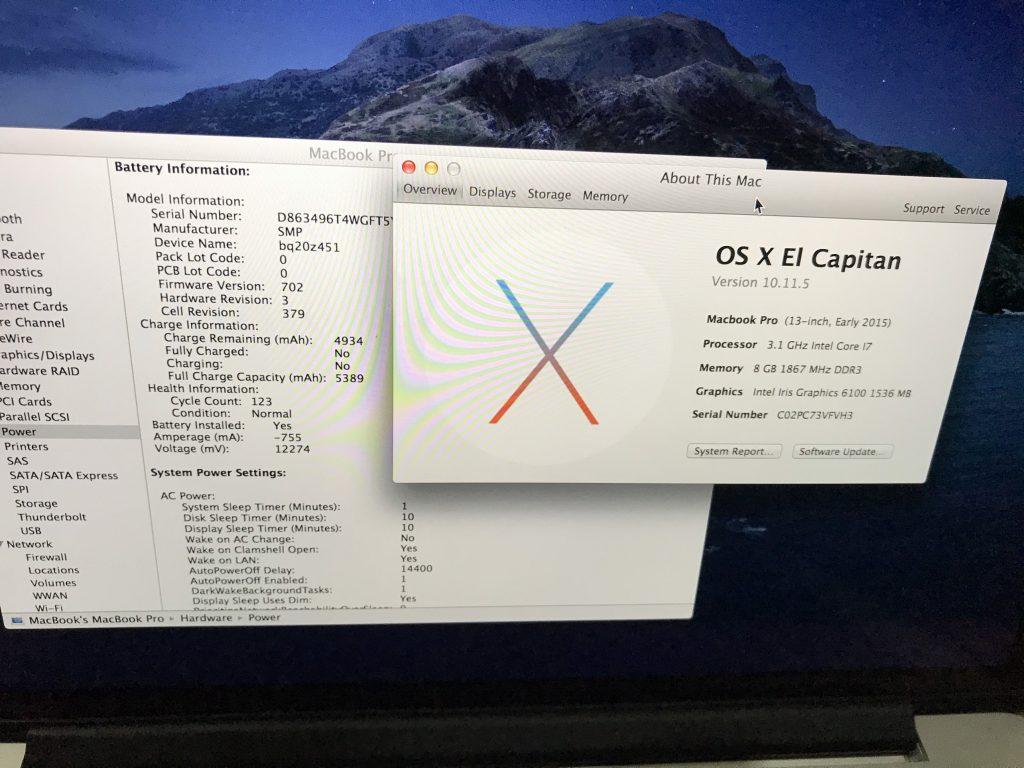
Task: Click the device name bq20z451
Action: point(309,247)
